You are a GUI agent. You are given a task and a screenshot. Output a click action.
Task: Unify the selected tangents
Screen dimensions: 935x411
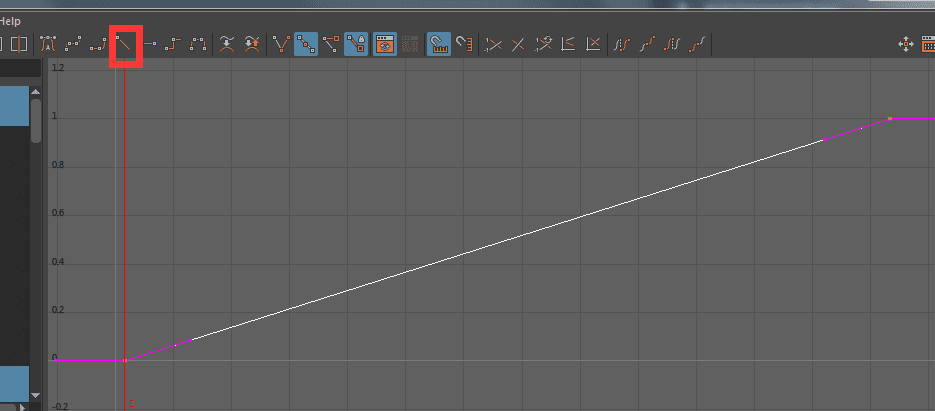pos(306,44)
